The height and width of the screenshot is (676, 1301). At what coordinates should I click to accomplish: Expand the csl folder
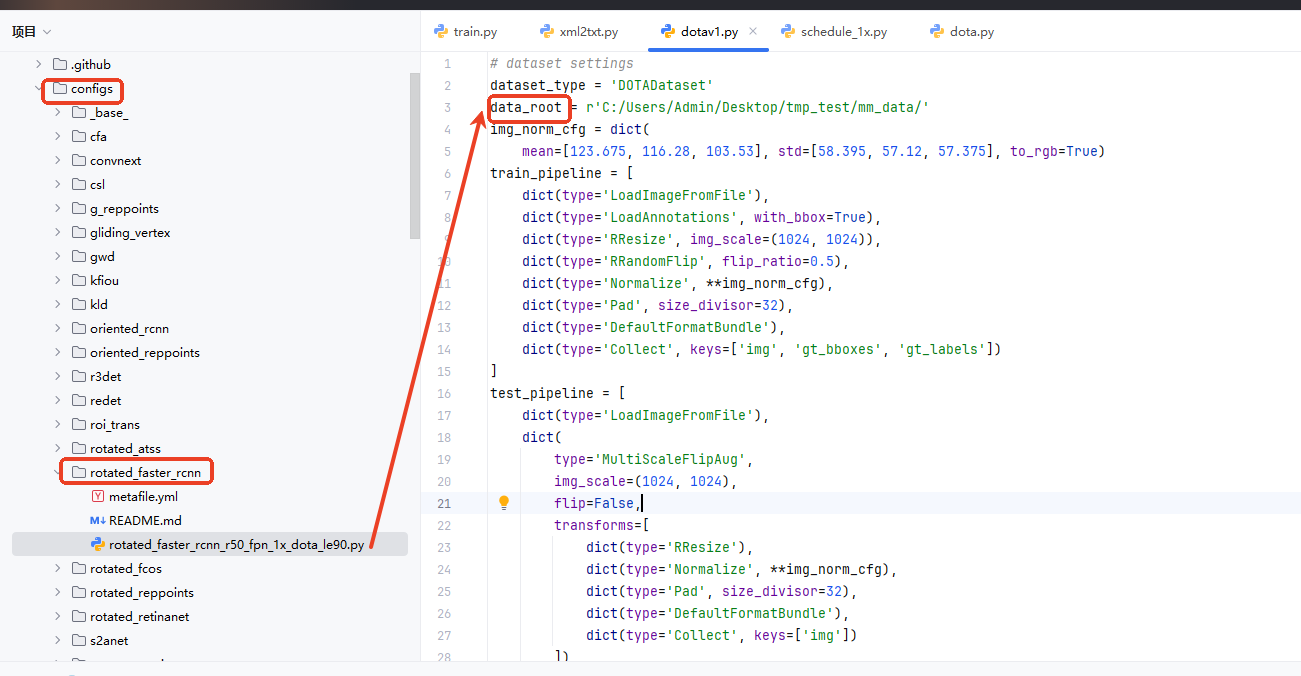coord(58,184)
